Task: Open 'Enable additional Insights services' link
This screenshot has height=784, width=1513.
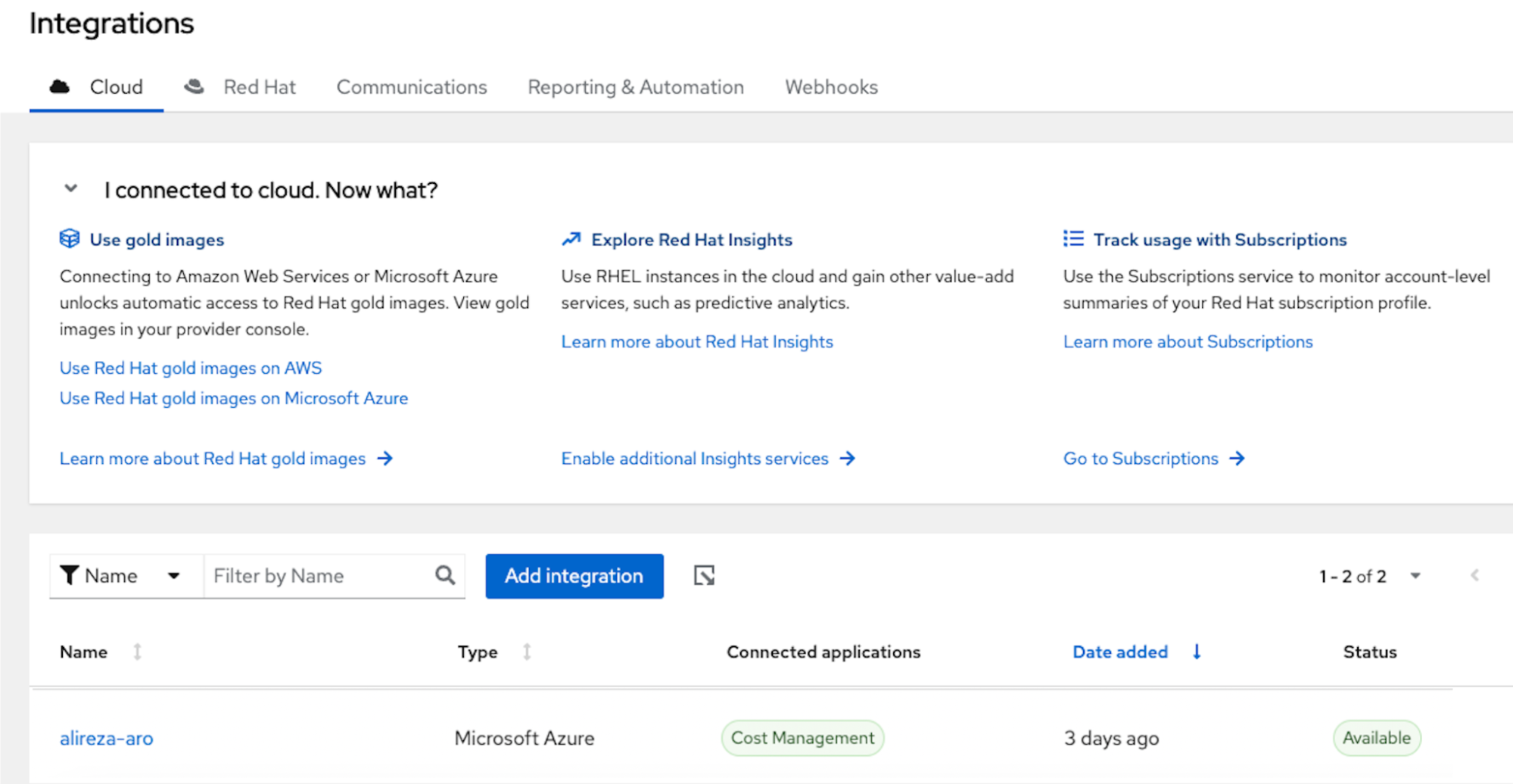Action: coord(708,459)
